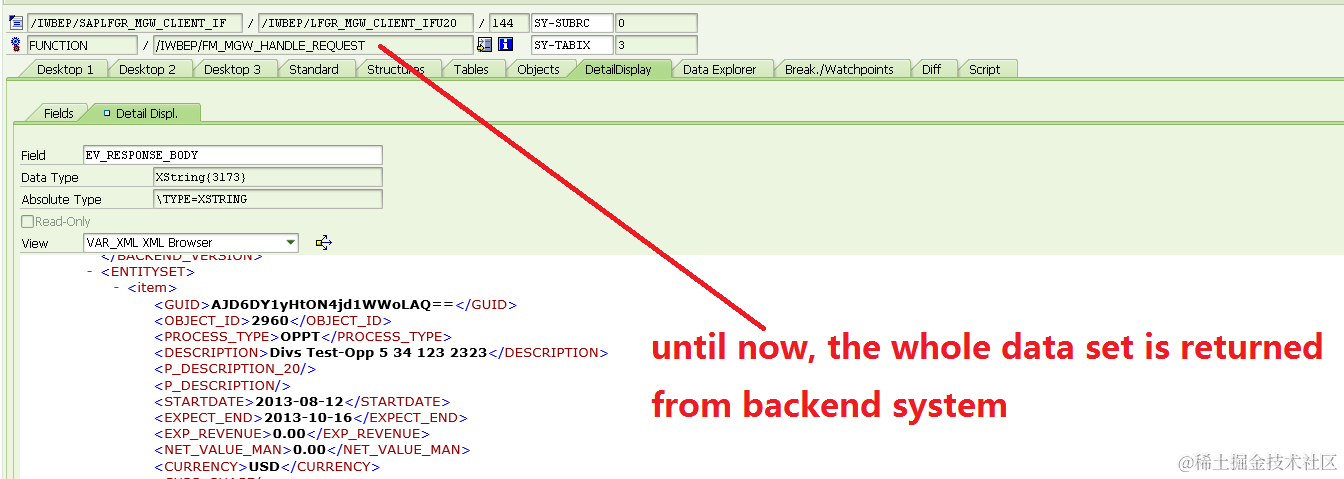
Task: Click the GUID value AJD6DY1yHtON4jd1WWoLAQ==
Action: coord(333,304)
